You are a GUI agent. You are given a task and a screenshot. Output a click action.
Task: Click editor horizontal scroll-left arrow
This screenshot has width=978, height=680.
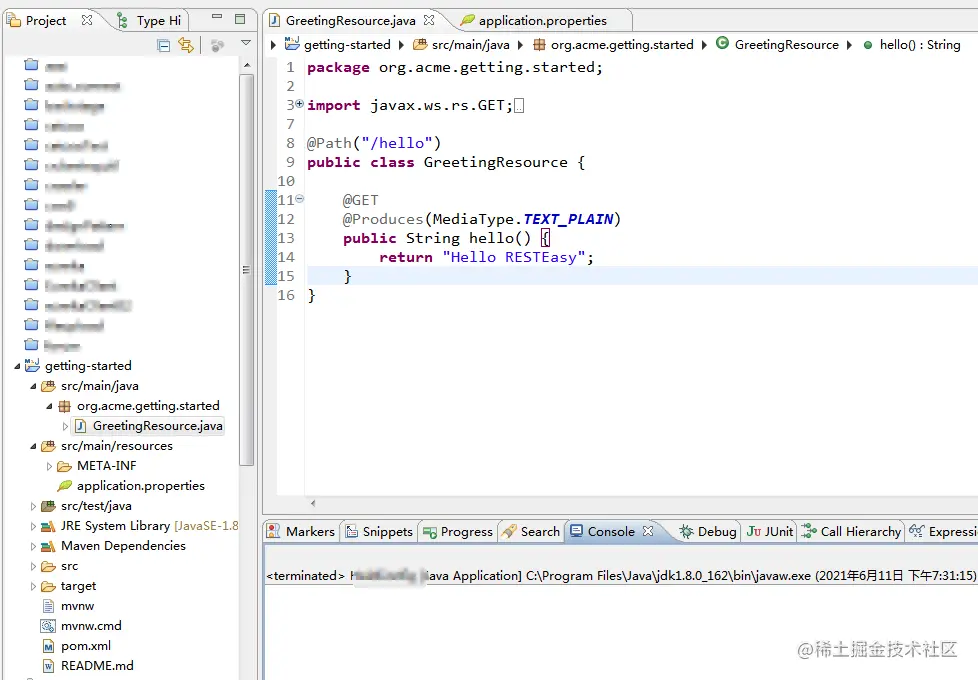(x=312, y=503)
